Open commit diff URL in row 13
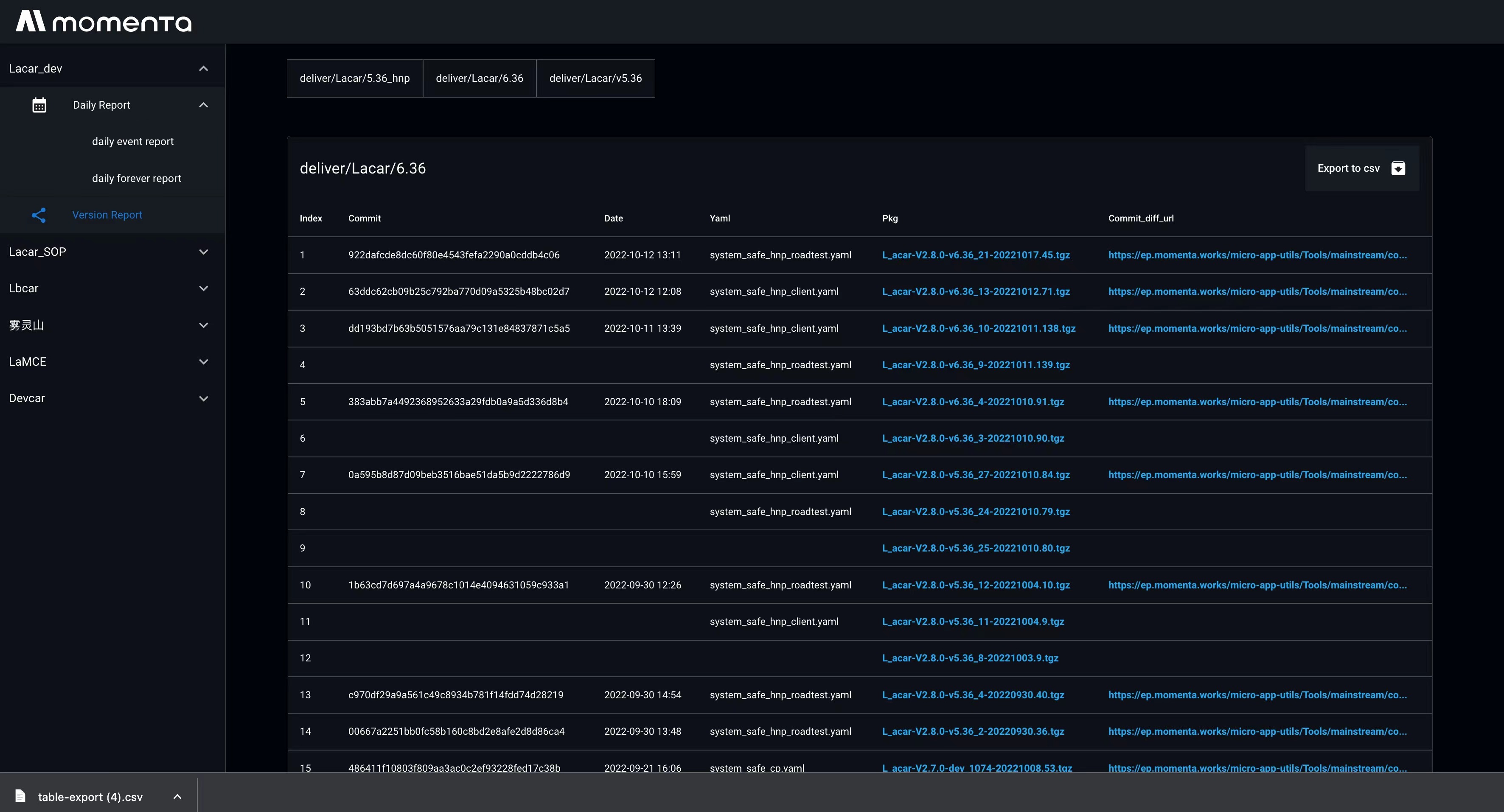Viewport: 1504px width, 812px height. pyautogui.click(x=1257, y=694)
